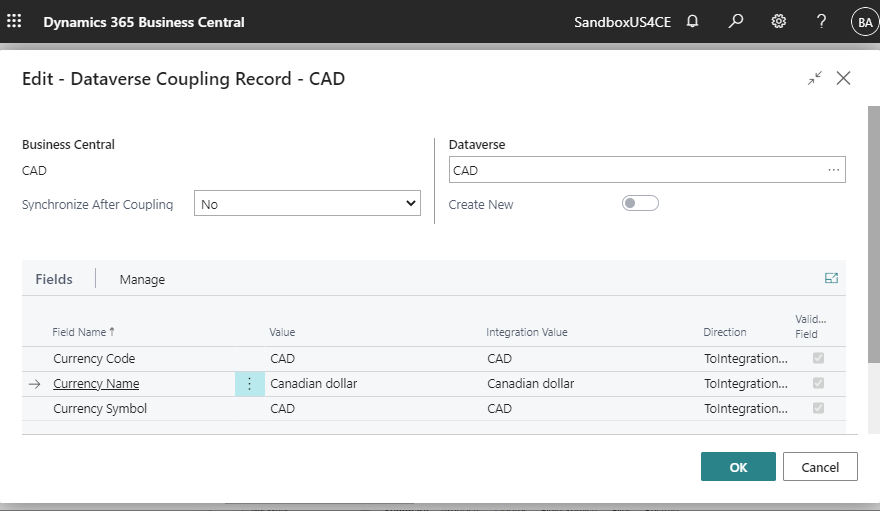Screen dimensions: 880x511
Task: Click the Currency Code CAD Value cell
Action: (x=282, y=358)
